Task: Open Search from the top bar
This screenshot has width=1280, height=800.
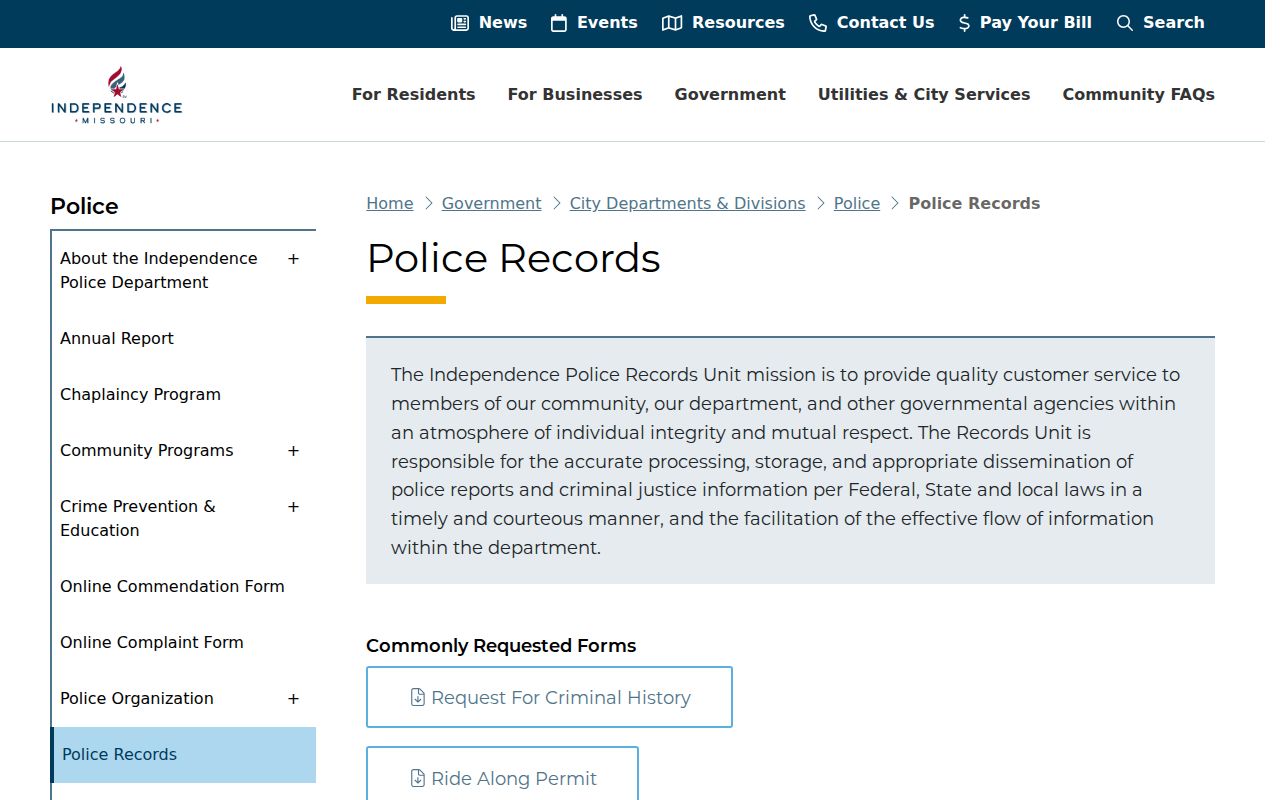Action: pyautogui.click(x=1160, y=23)
